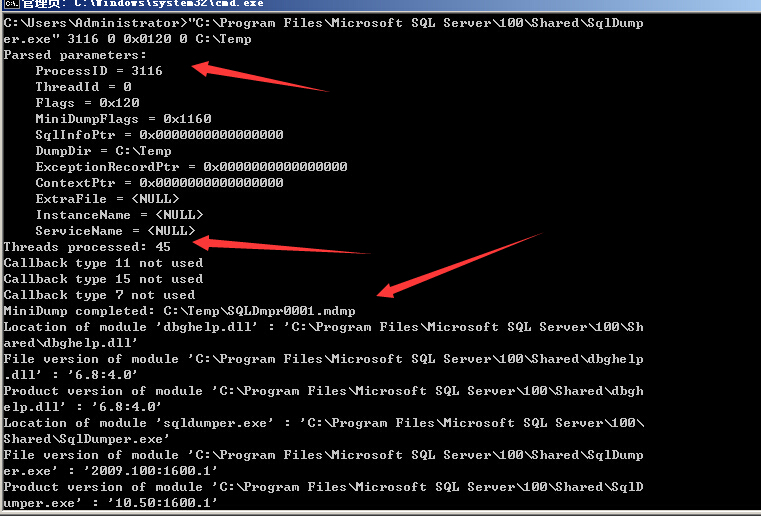The height and width of the screenshot is (523, 761).
Task: Click the ContextPtr value line
Action: 159,183
